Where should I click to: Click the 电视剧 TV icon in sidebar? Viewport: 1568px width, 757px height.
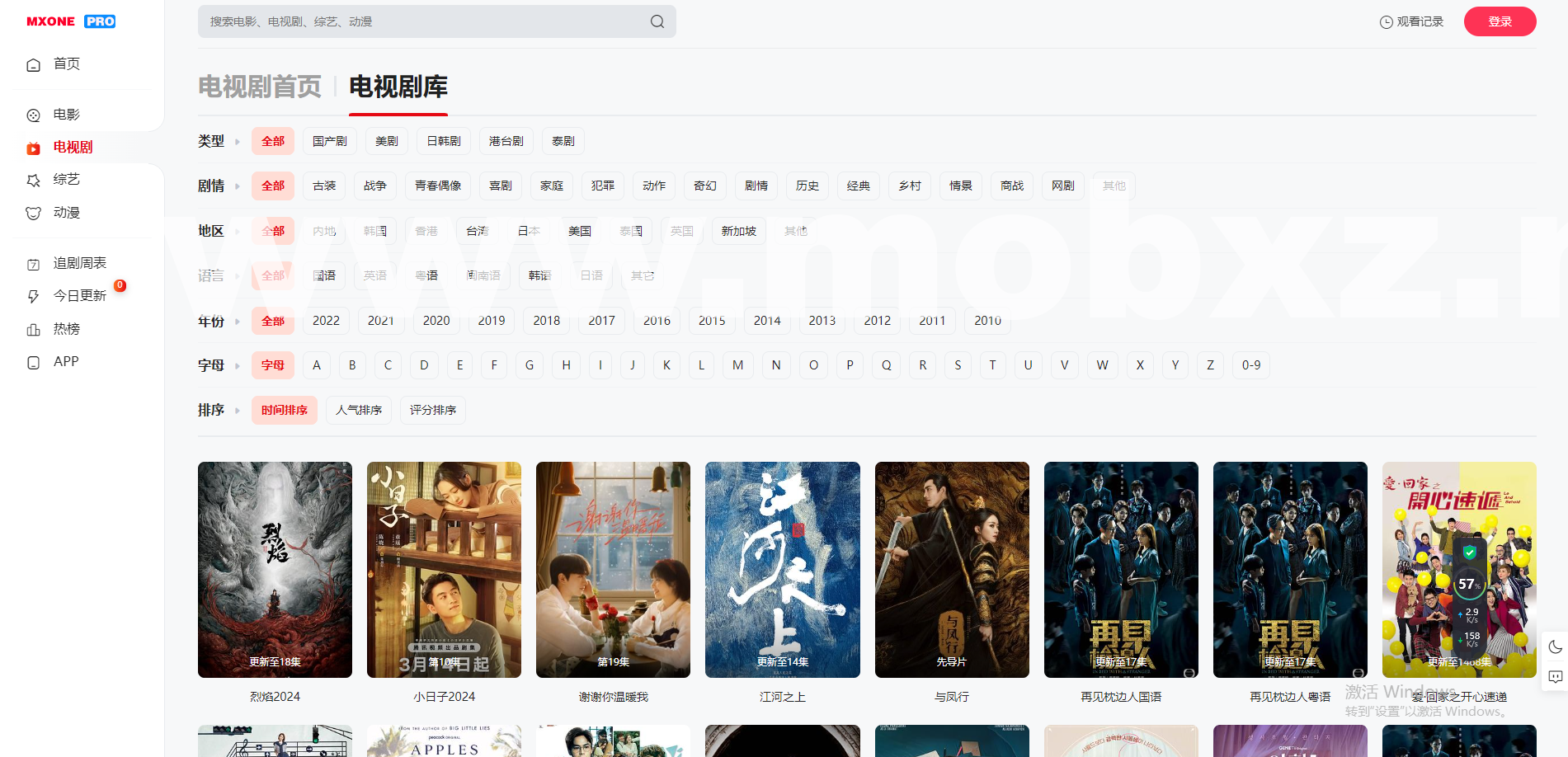tap(33, 148)
